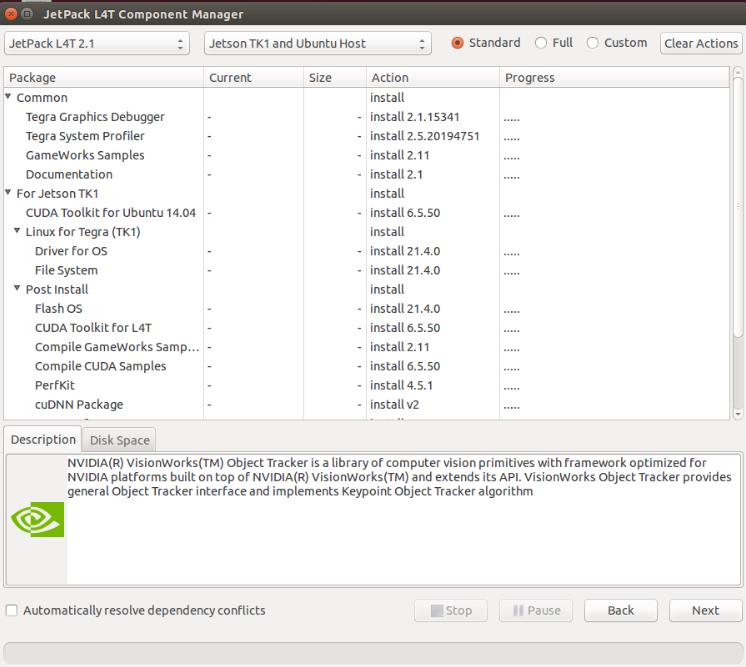Click the NVIDIA logo in Description panel
The width and height of the screenshot is (746, 667).
[37, 519]
